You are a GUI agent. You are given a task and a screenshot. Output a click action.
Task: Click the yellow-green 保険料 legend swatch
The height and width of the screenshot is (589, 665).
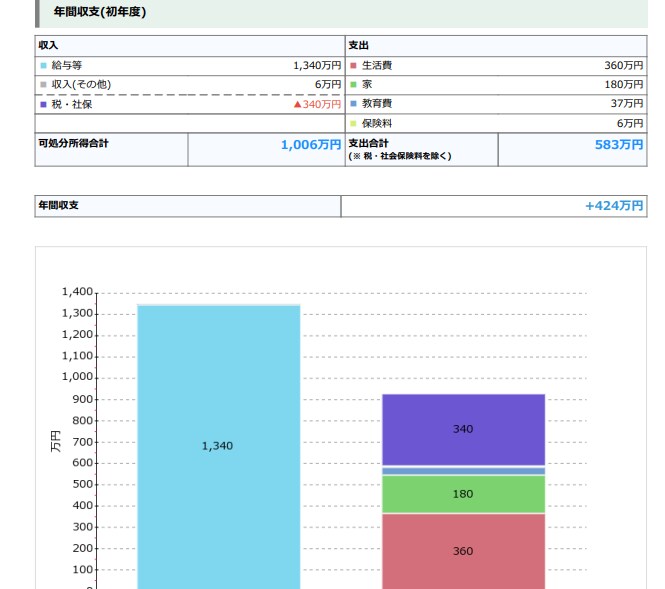(353, 124)
